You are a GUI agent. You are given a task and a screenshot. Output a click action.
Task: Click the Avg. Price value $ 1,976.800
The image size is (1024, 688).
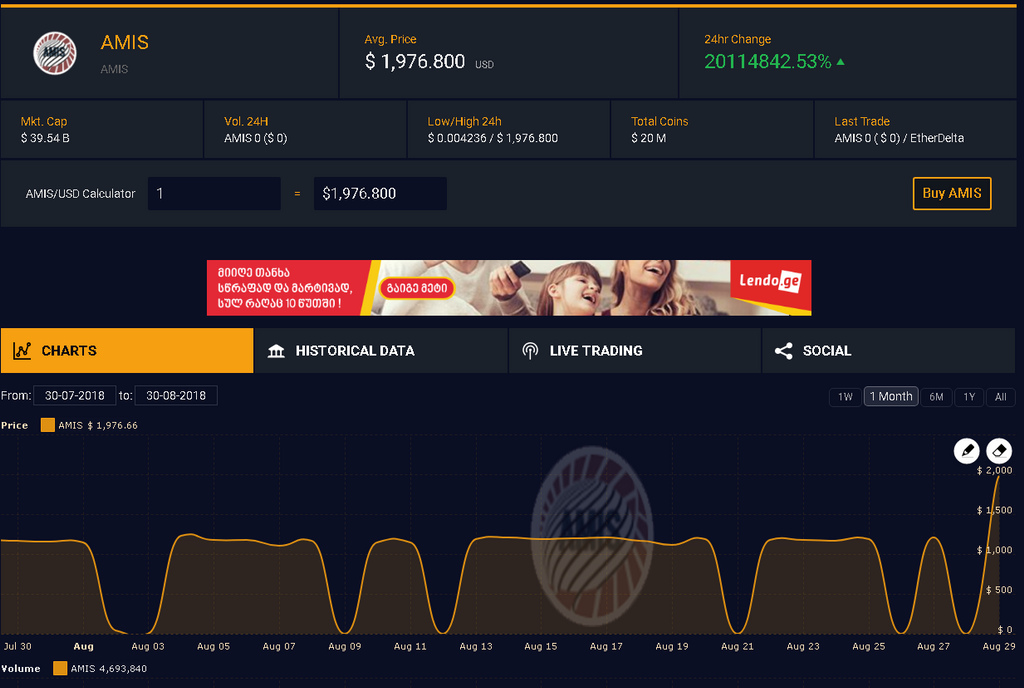(415, 61)
